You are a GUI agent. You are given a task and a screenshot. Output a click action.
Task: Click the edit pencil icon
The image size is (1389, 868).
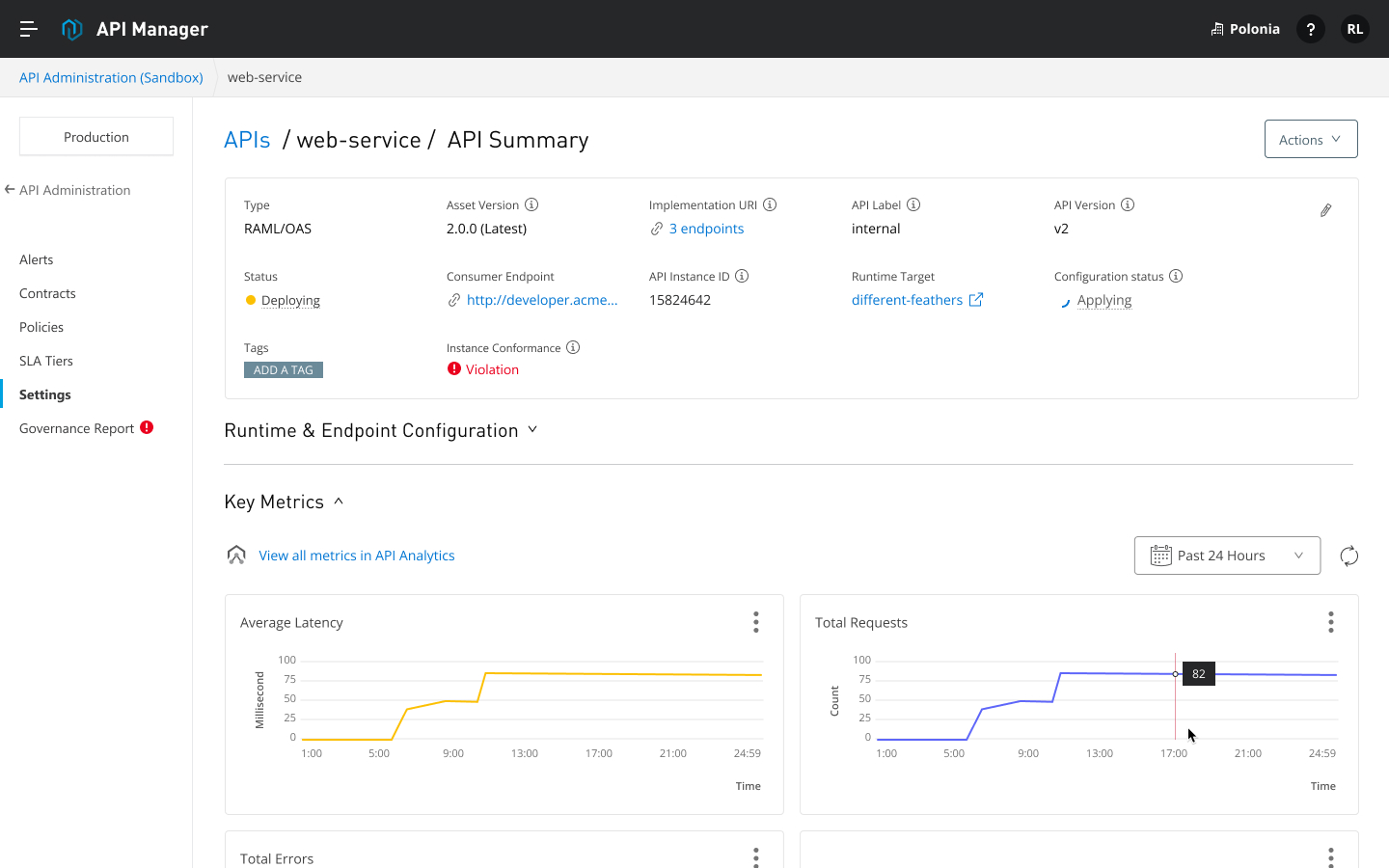pos(1326,210)
